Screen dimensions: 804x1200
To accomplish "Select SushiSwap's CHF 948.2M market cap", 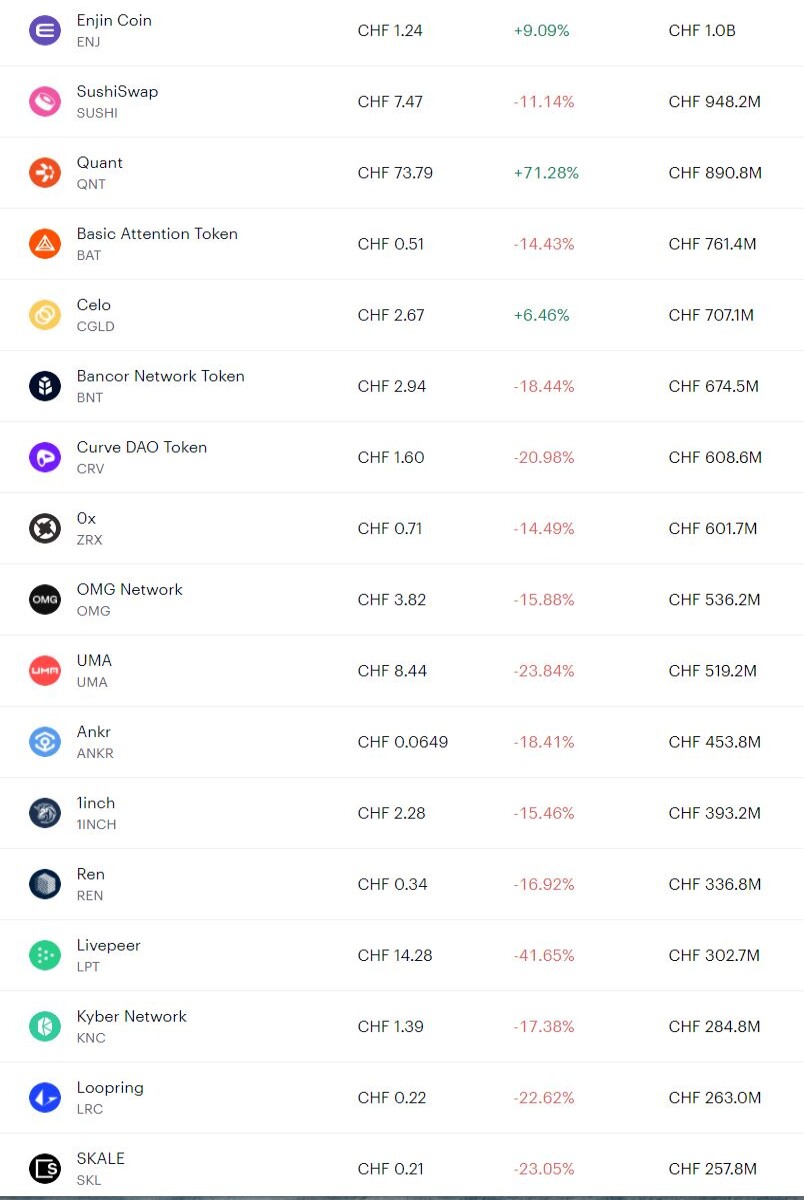I will (x=715, y=102).
